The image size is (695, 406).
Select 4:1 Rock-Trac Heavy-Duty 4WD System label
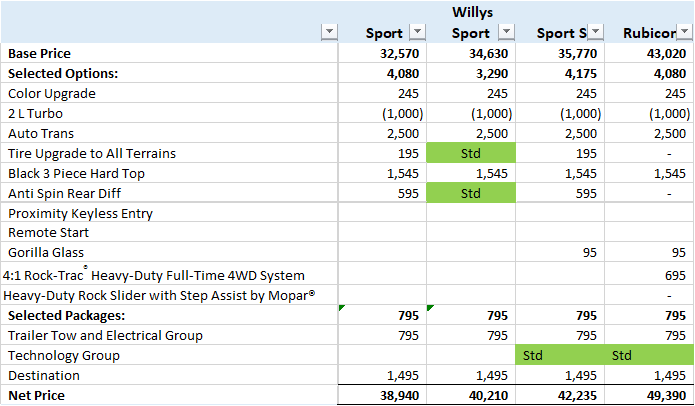pos(154,275)
